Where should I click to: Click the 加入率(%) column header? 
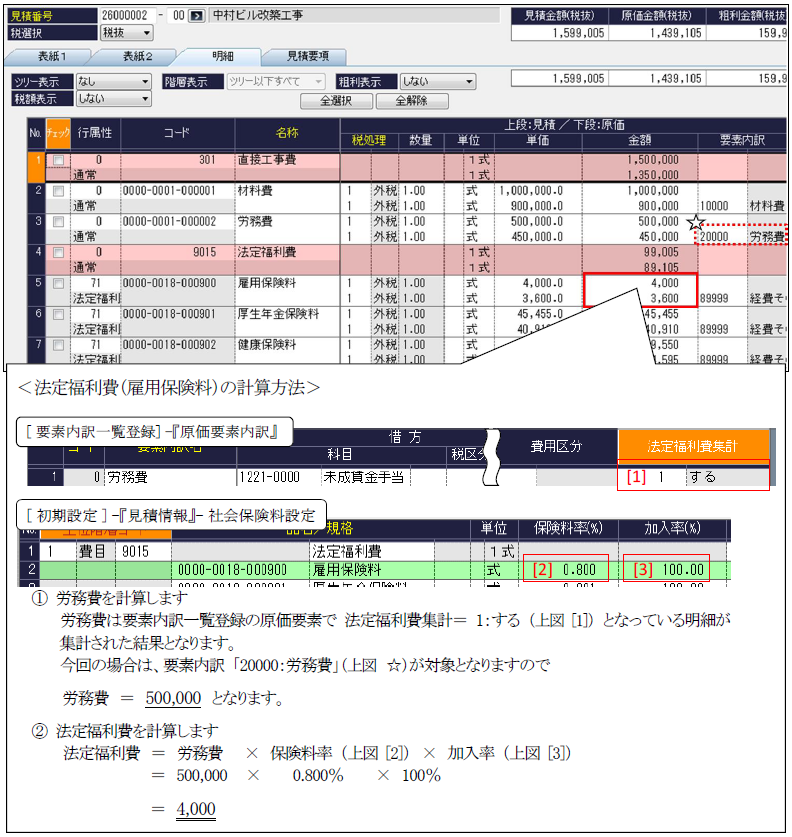[x=672, y=528]
